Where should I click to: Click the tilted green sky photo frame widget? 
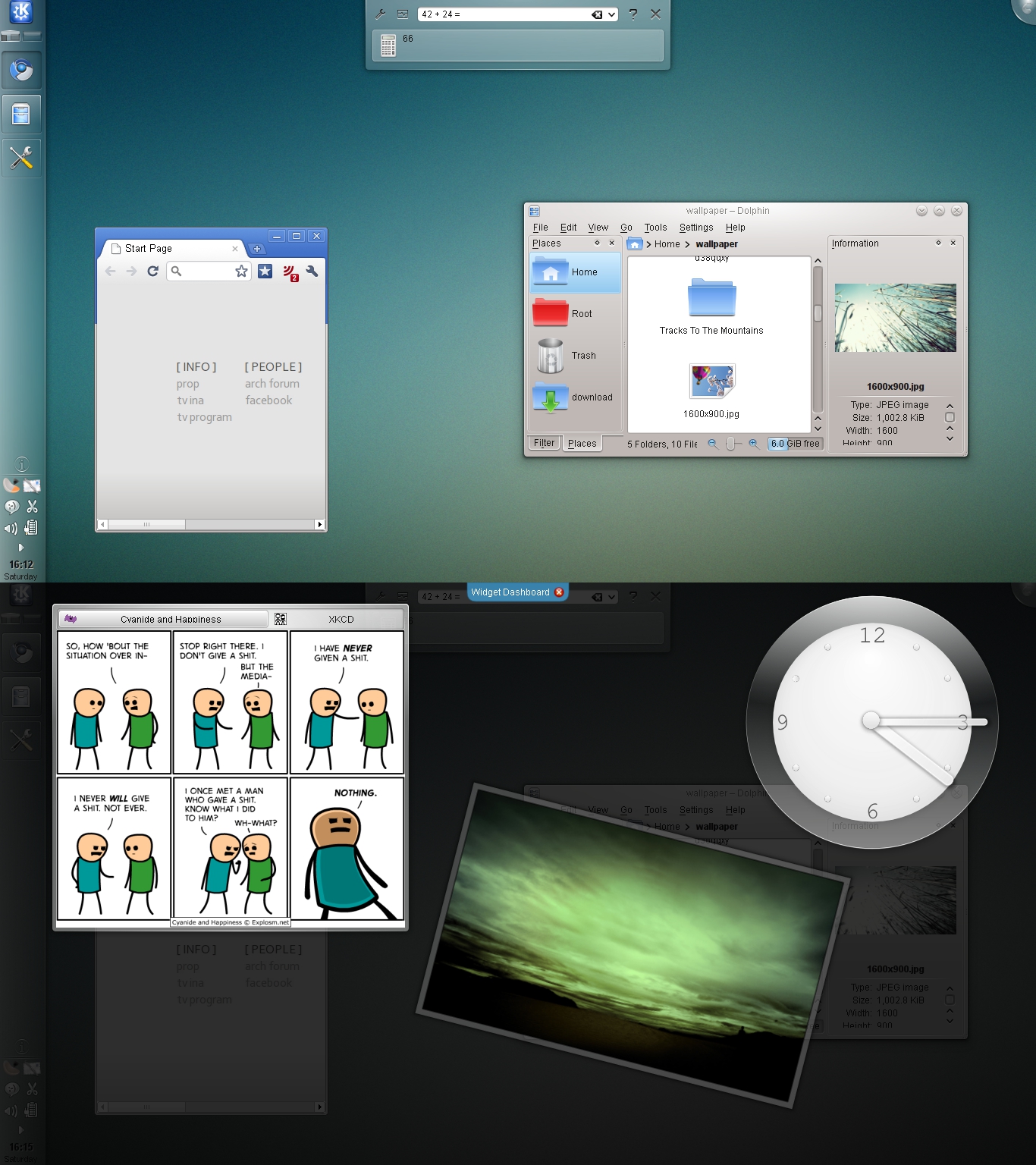632,944
